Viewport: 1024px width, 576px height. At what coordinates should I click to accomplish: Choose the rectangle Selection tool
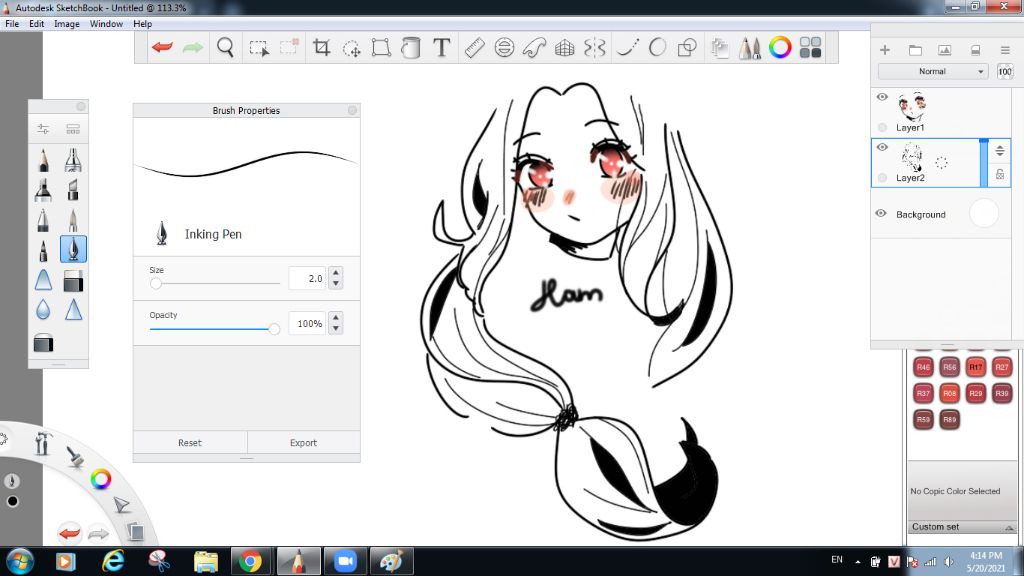(259, 48)
